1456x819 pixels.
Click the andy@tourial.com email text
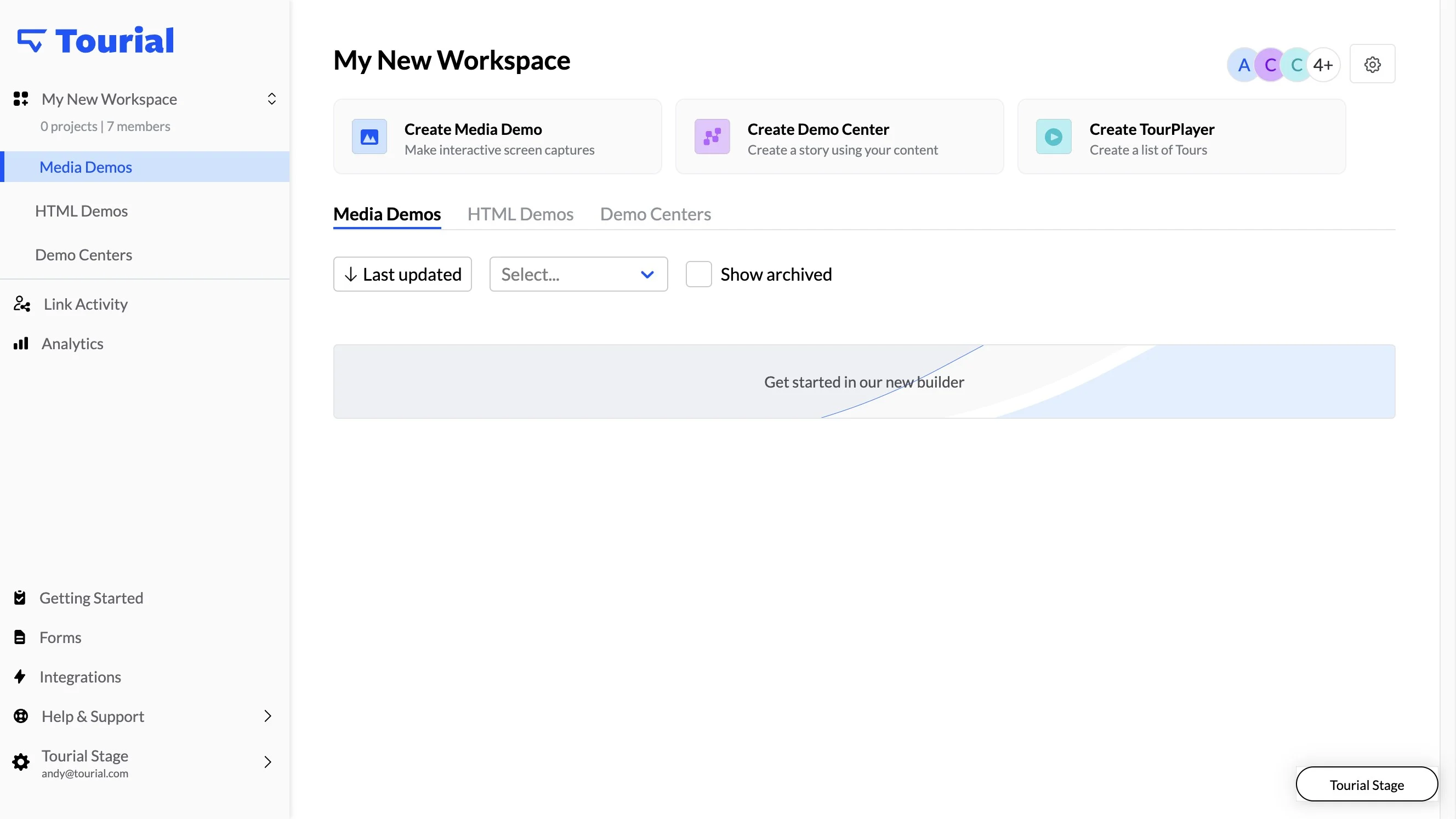(x=85, y=774)
